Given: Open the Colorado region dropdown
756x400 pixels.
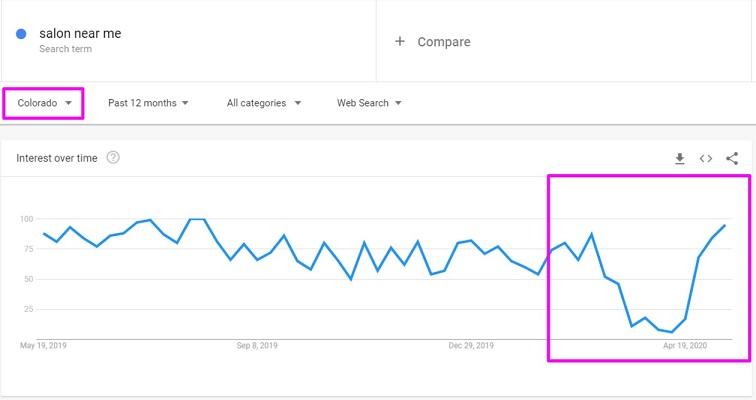Looking at the screenshot, I should tap(44, 103).
